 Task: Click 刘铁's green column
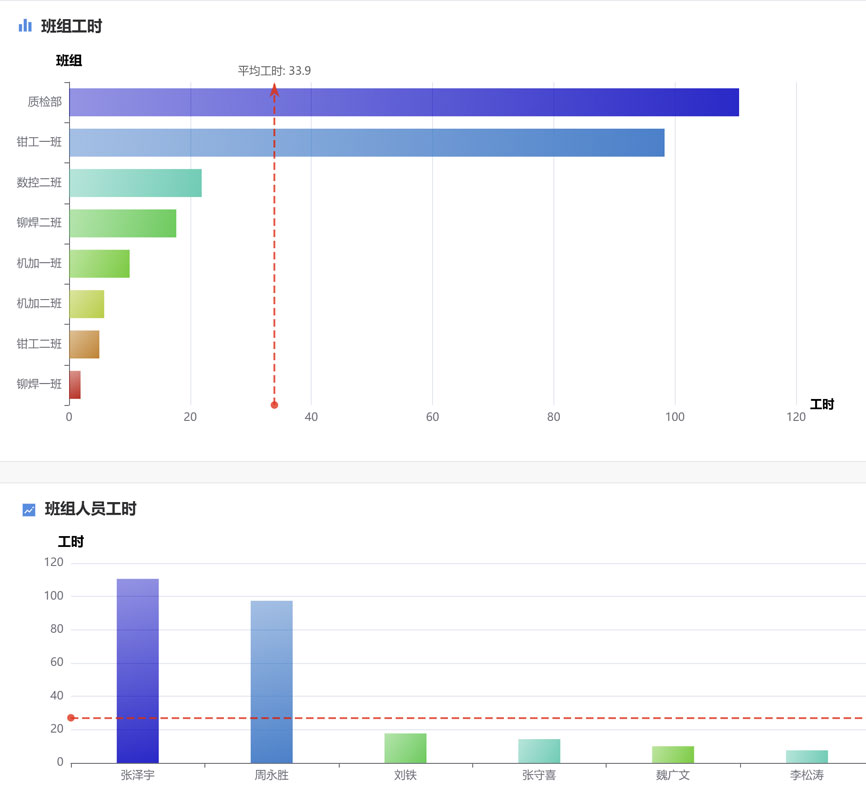405,748
